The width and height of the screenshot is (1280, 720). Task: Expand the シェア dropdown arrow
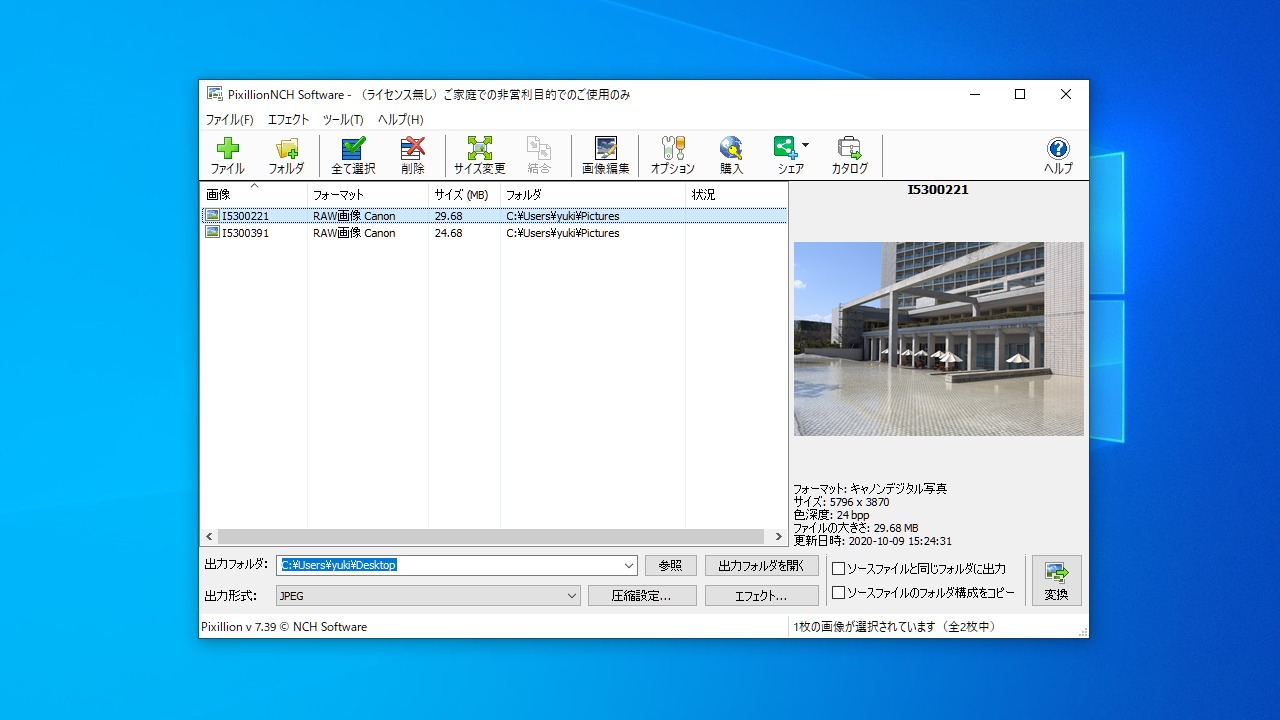pyautogui.click(x=806, y=145)
